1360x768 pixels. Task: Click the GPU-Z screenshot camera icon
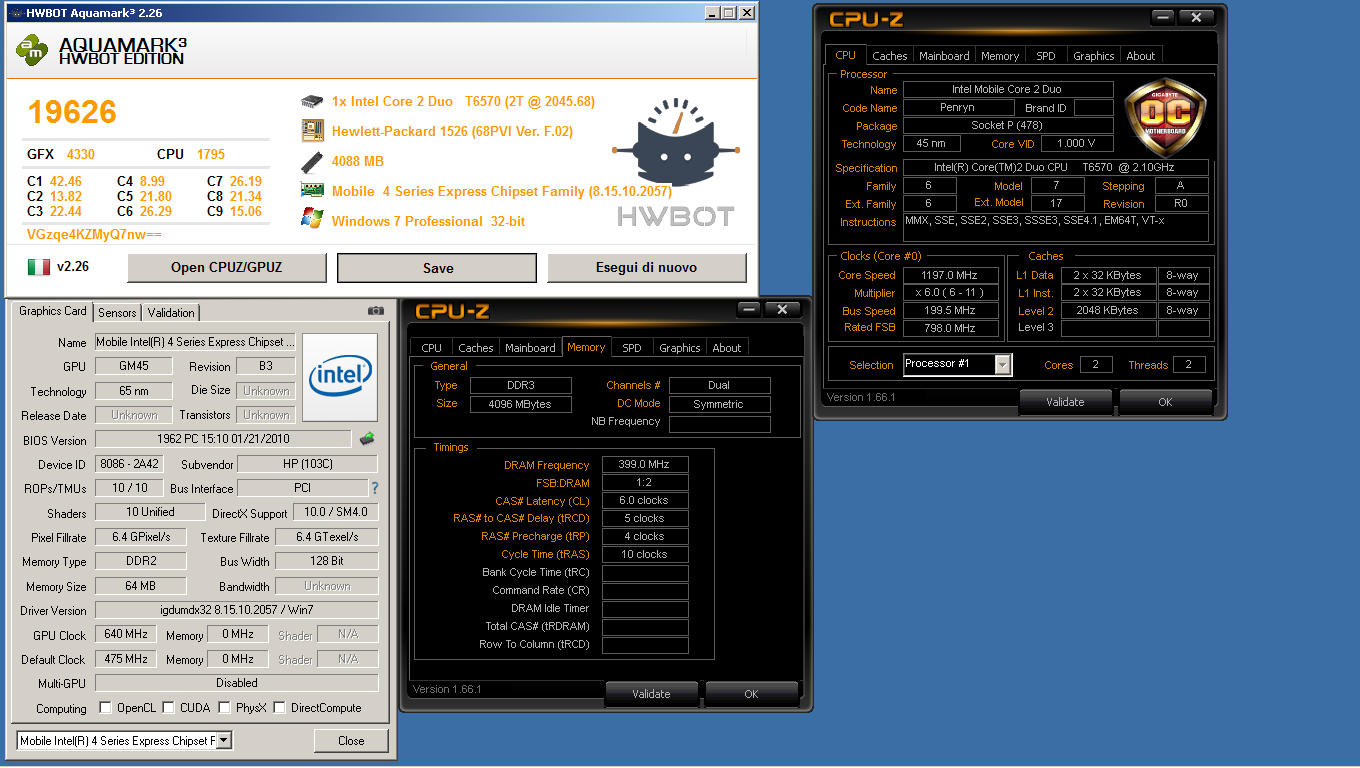point(376,311)
